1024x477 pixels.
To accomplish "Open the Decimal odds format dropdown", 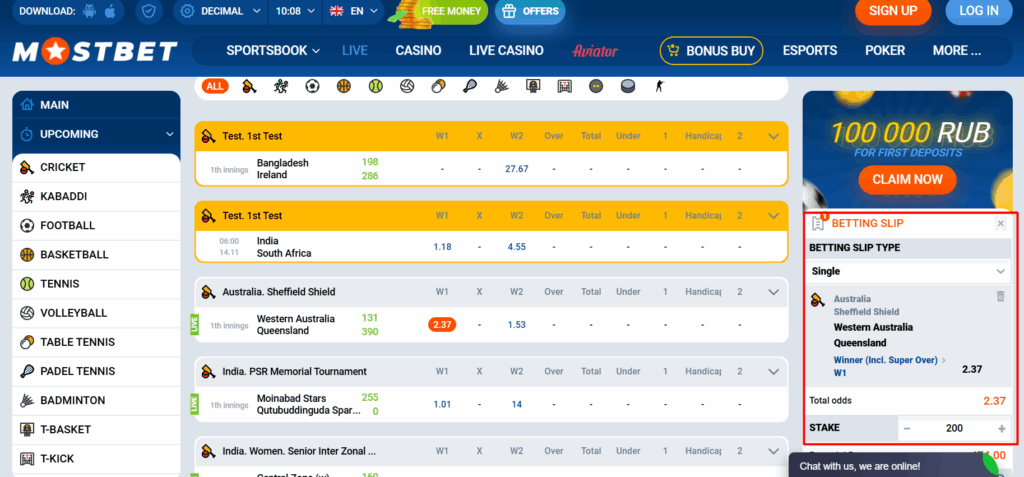I will 221,11.
